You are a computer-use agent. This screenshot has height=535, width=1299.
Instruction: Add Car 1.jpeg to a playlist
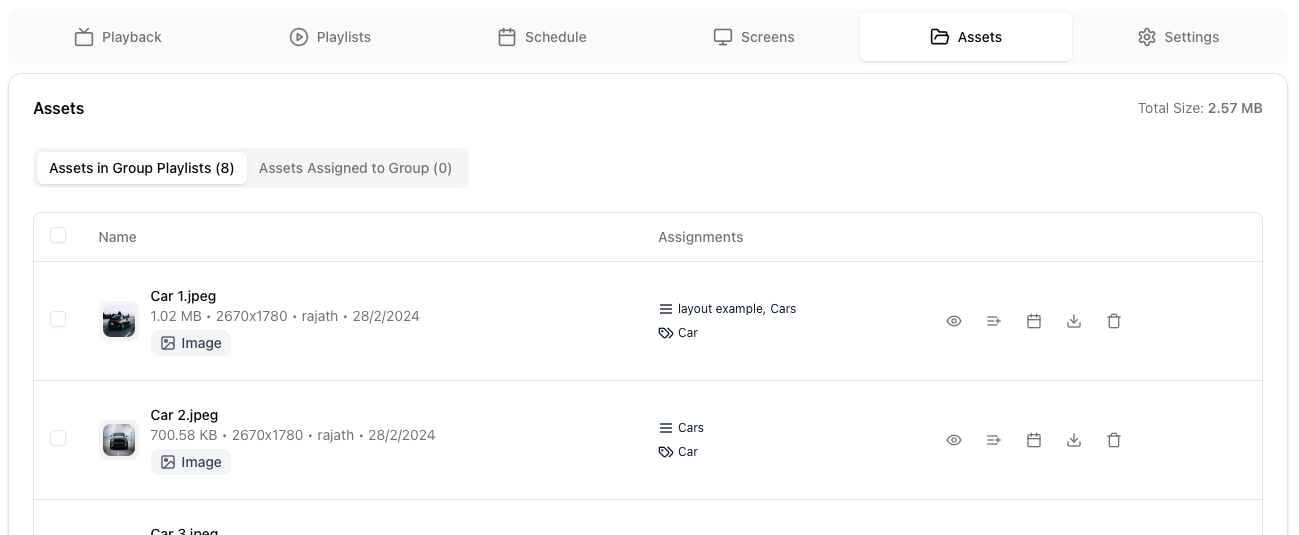pos(994,321)
